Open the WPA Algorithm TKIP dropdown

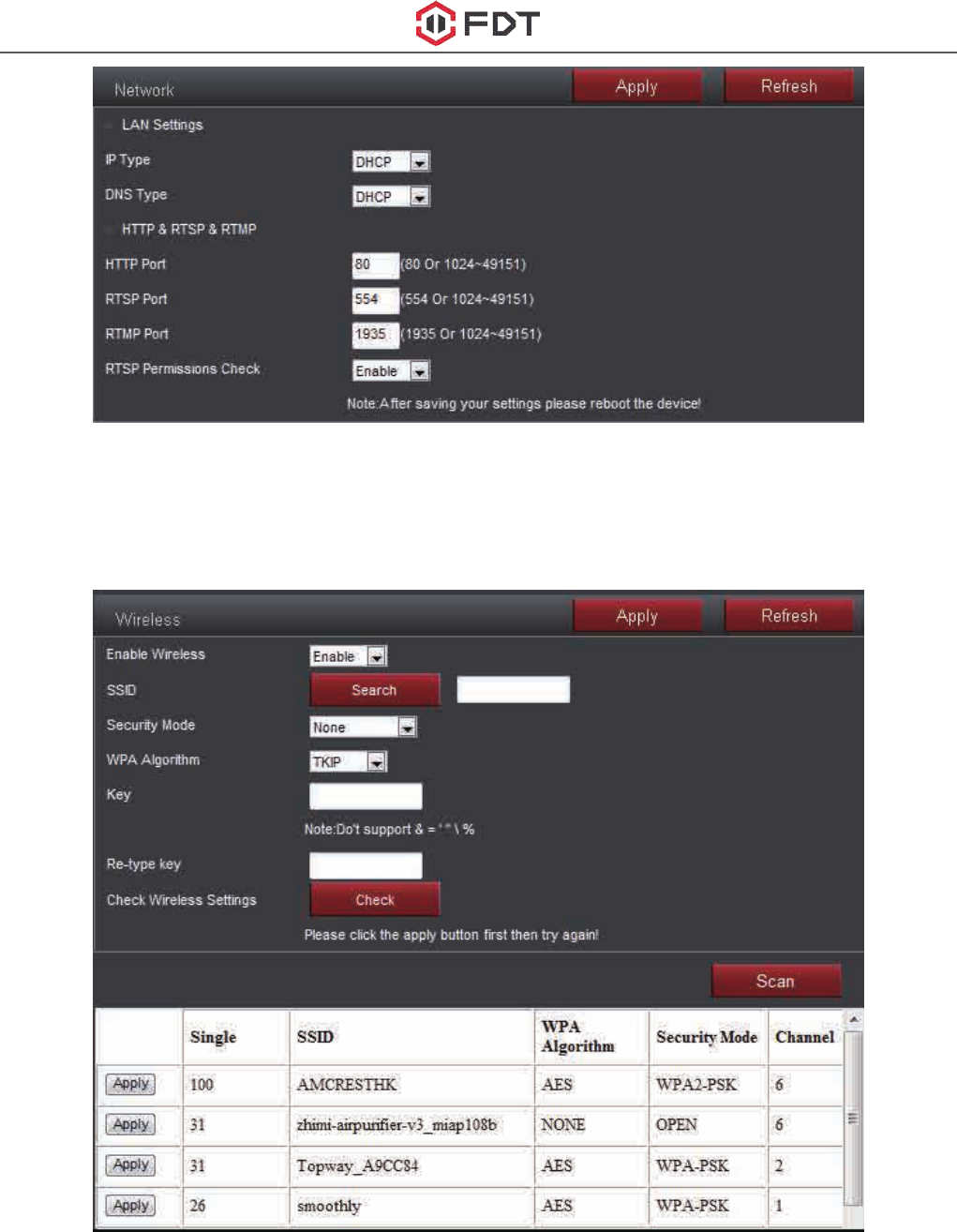click(349, 761)
